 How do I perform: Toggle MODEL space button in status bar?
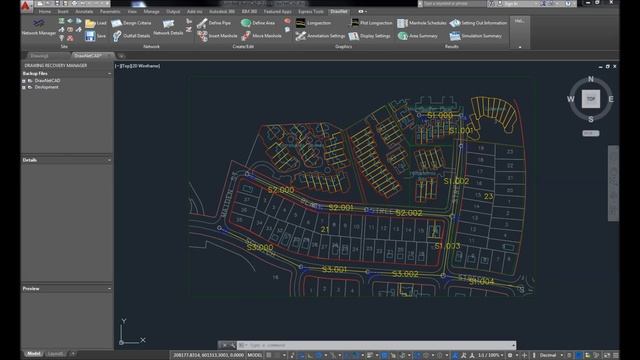click(255, 356)
